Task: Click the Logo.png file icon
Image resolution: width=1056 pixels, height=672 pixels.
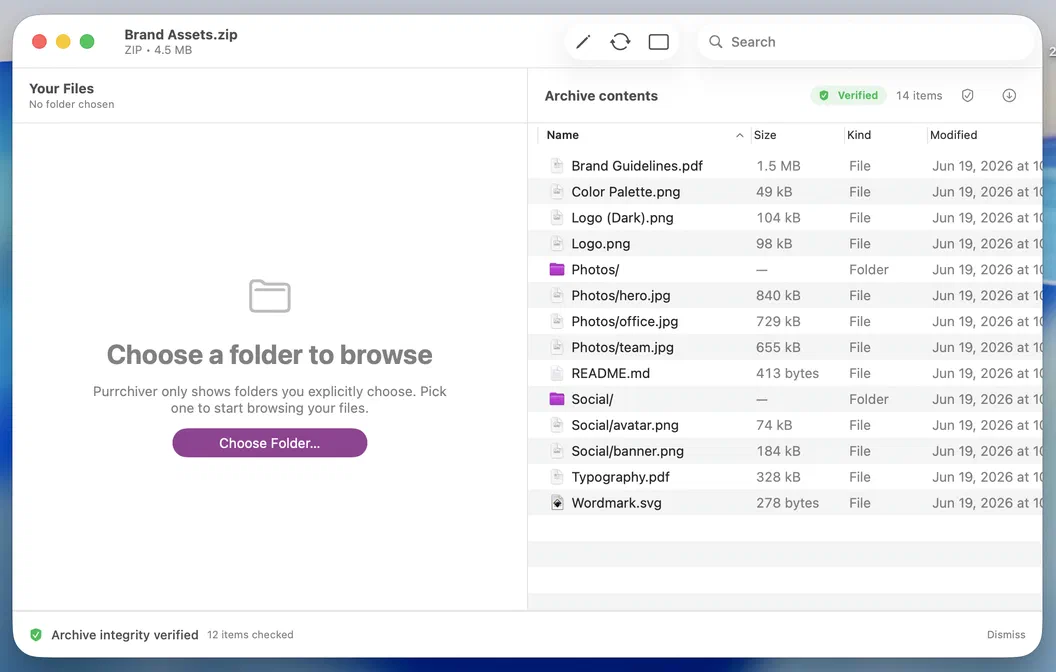Action: [557, 244]
